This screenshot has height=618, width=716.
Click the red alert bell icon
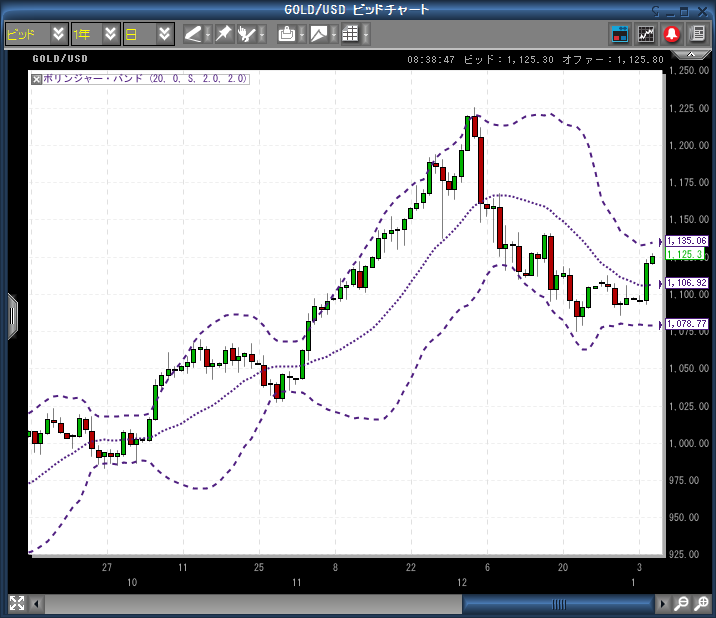[670, 34]
